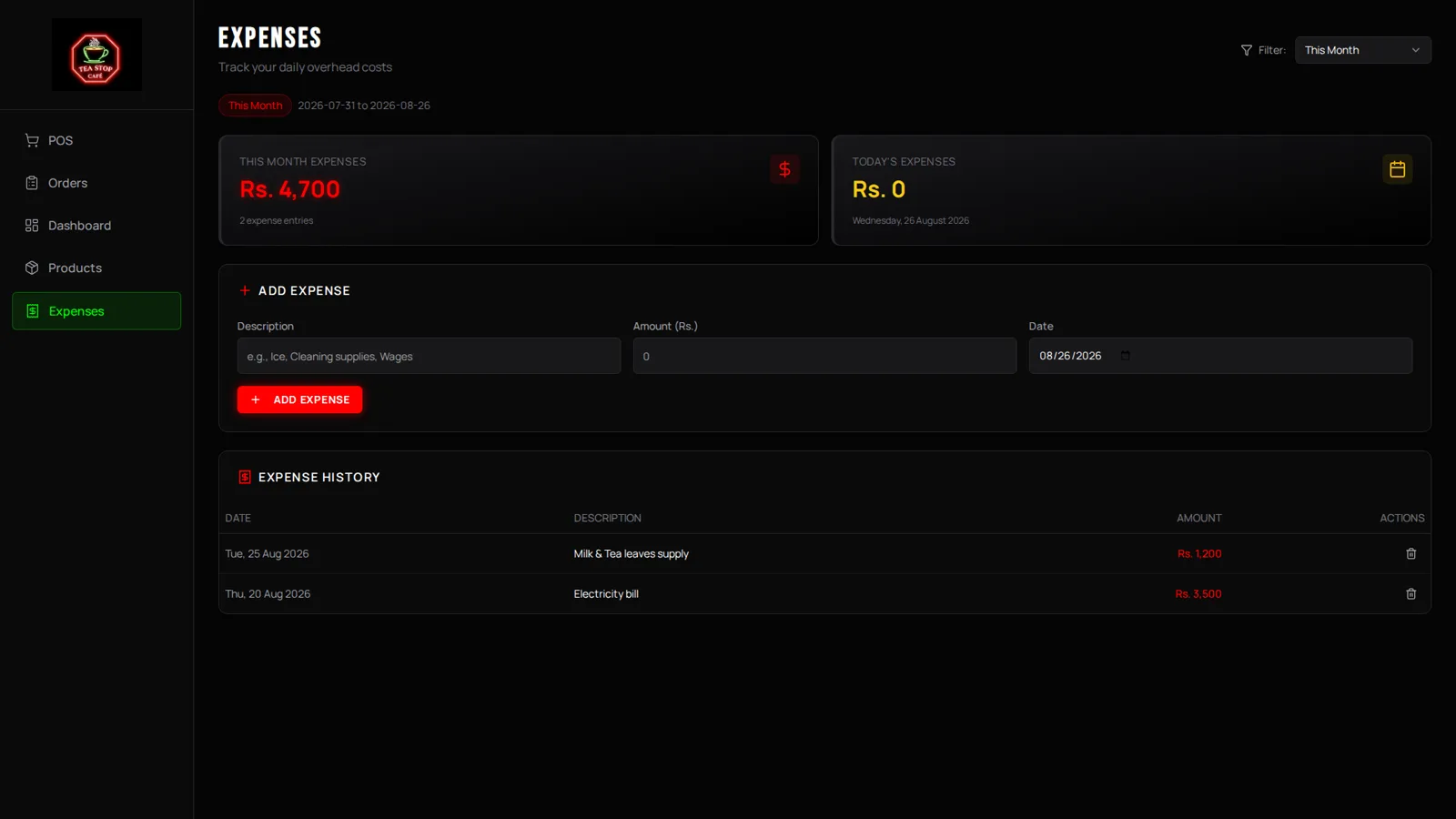Click the calendar icon on Today's Expenses card

point(1398,169)
